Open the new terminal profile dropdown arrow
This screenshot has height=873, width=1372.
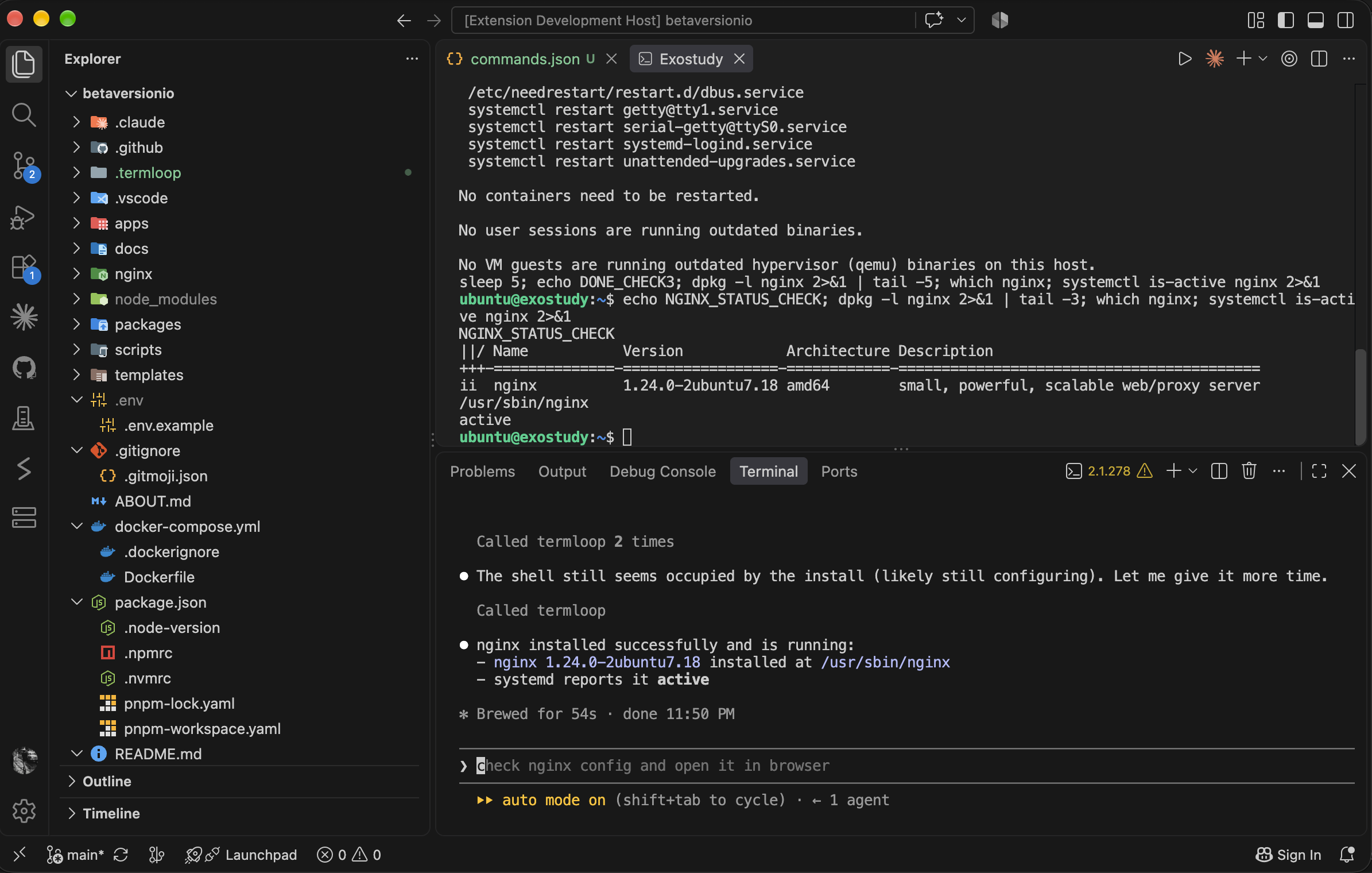[1193, 471]
